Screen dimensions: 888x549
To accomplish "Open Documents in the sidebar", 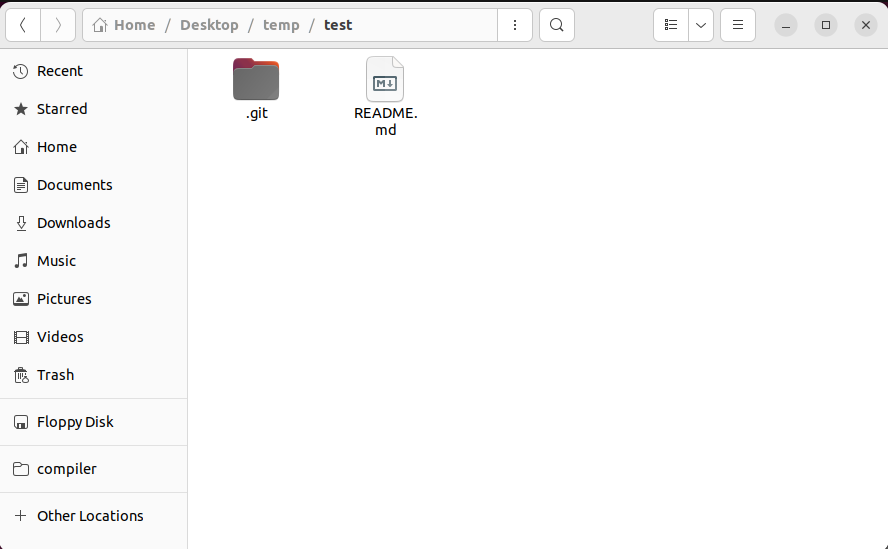I will click(x=93, y=185).
